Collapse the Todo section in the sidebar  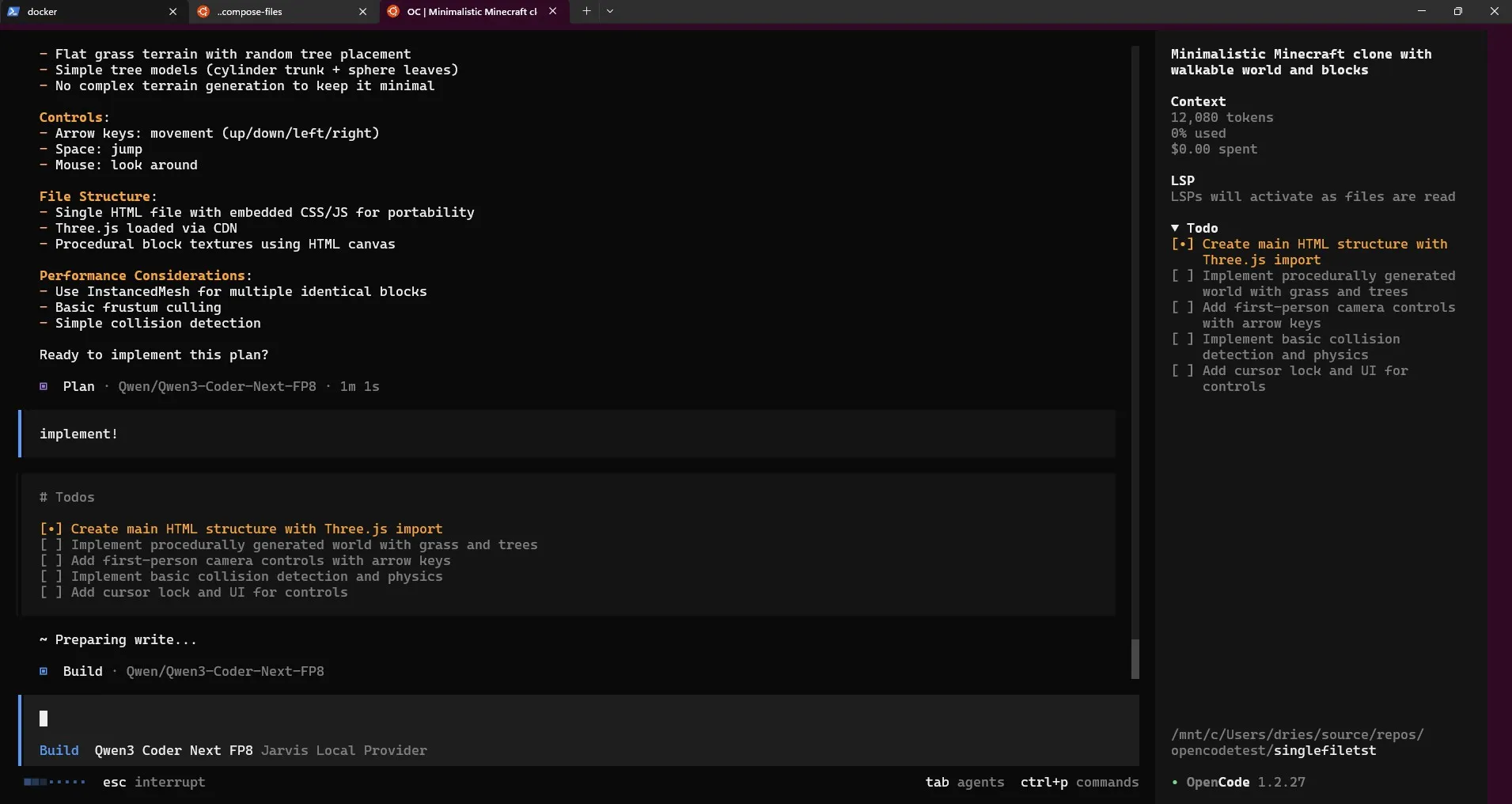tap(1177, 228)
